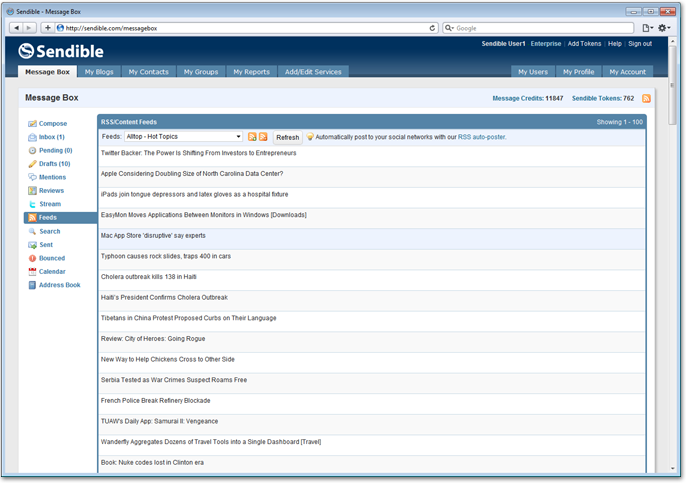Open the My Profile tab

pos(578,72)
